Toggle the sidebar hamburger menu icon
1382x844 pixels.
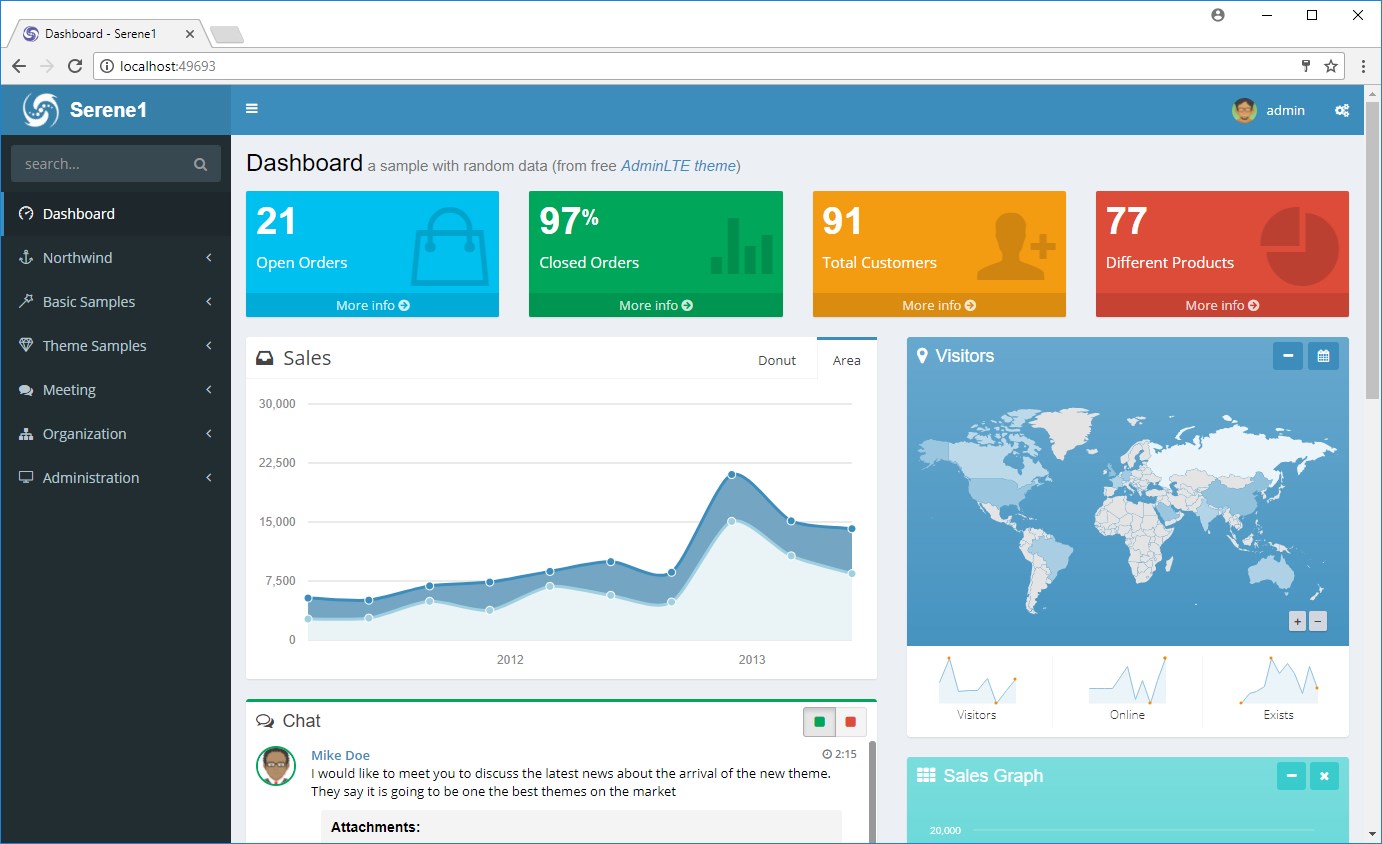[x=252, y=109]
